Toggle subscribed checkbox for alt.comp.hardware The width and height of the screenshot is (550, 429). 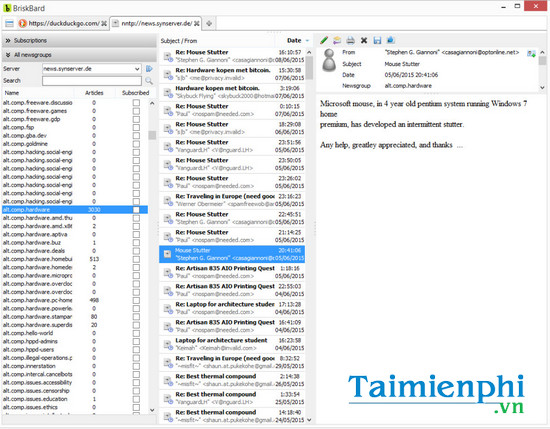136,210
